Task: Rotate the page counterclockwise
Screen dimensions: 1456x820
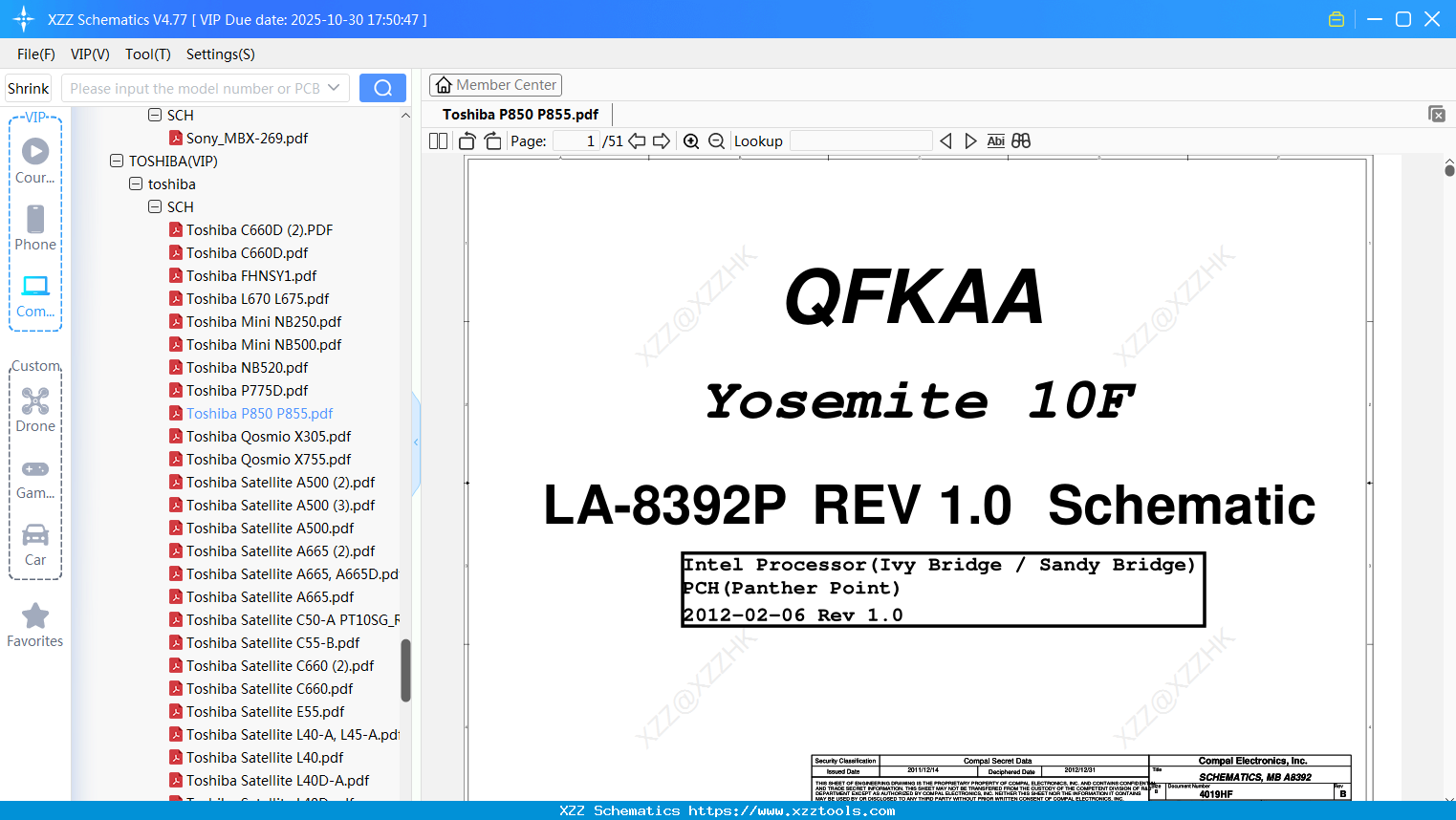Action: tap(467, 141)
